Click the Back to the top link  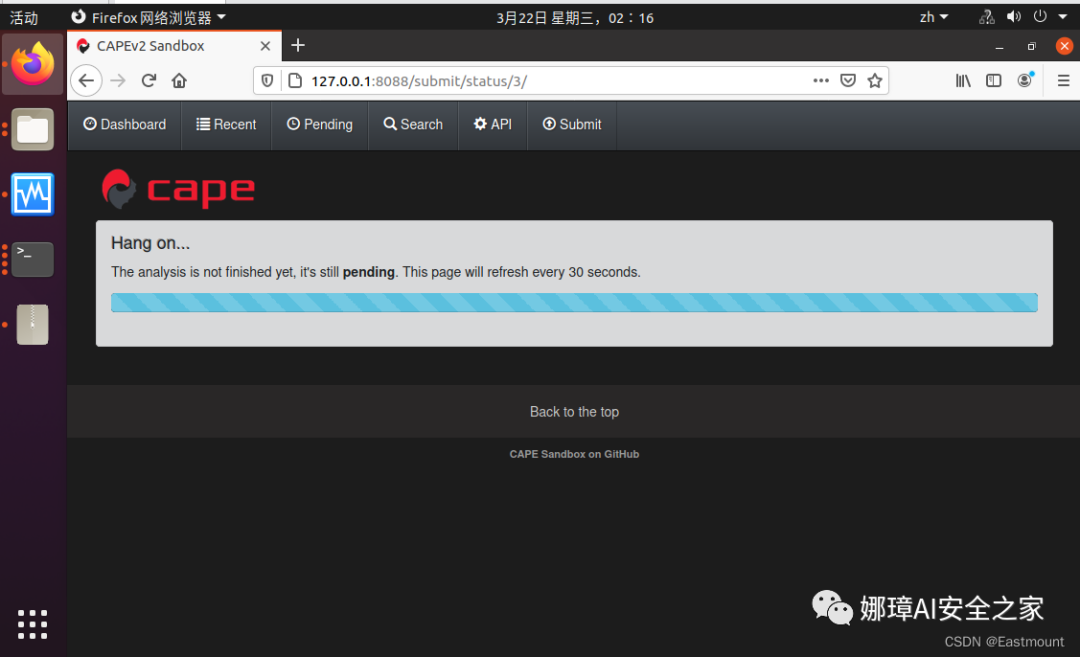(574, 412)
